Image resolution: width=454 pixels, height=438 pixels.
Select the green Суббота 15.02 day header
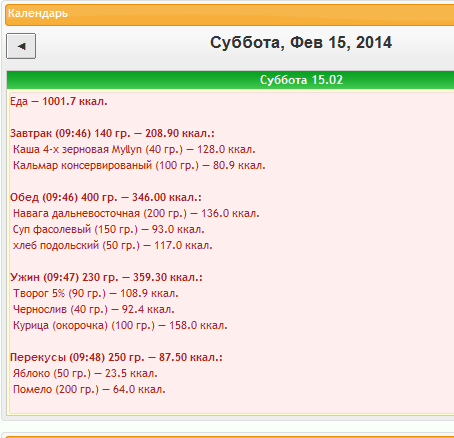230,80
